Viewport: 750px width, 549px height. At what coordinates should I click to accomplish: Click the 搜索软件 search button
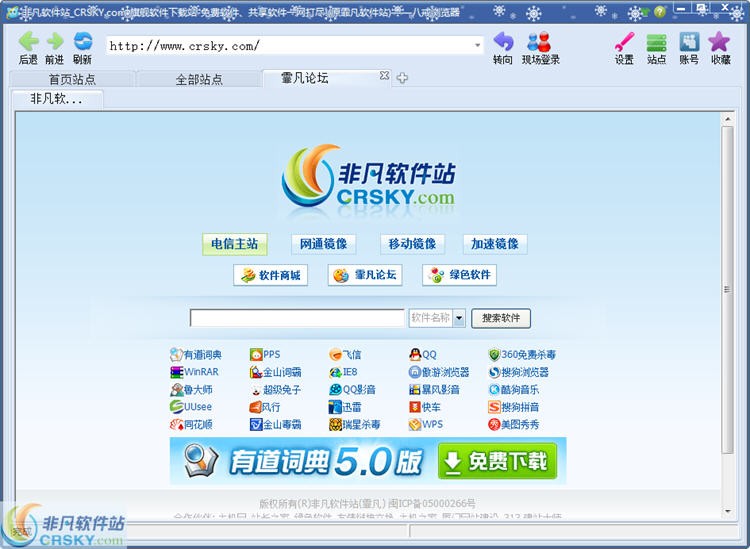(501, 318)
